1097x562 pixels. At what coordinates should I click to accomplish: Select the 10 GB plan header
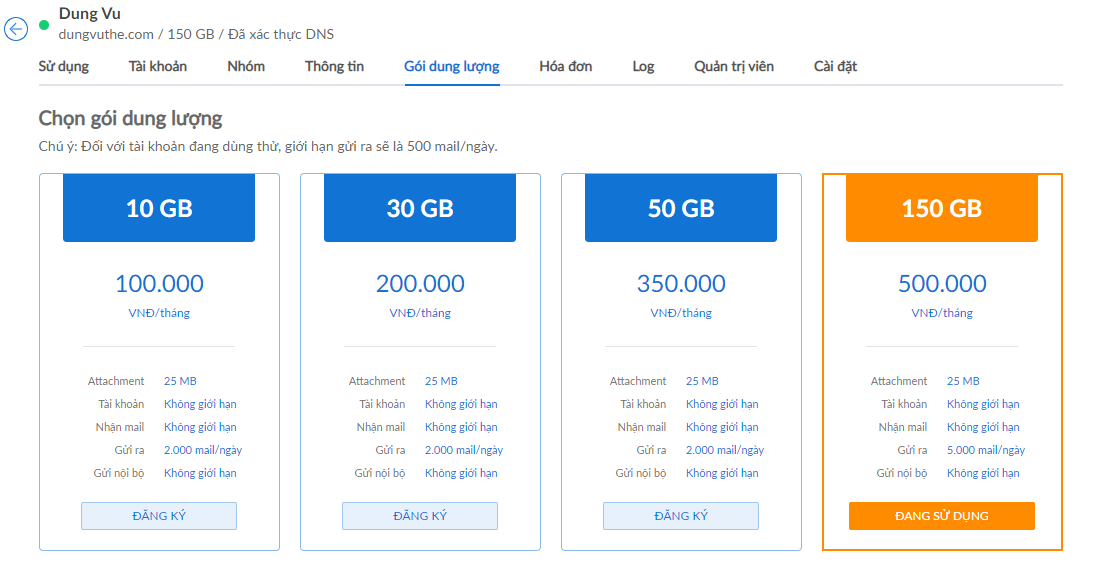click(159, 208)
